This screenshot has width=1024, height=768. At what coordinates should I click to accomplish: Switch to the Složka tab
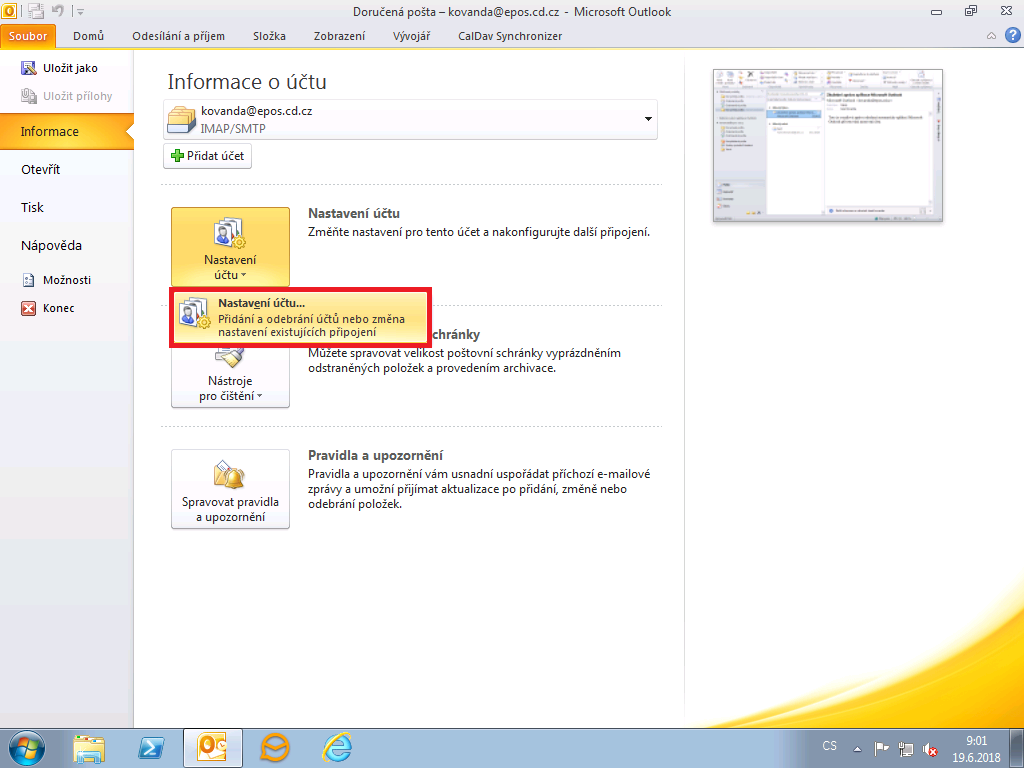(269, 36)
